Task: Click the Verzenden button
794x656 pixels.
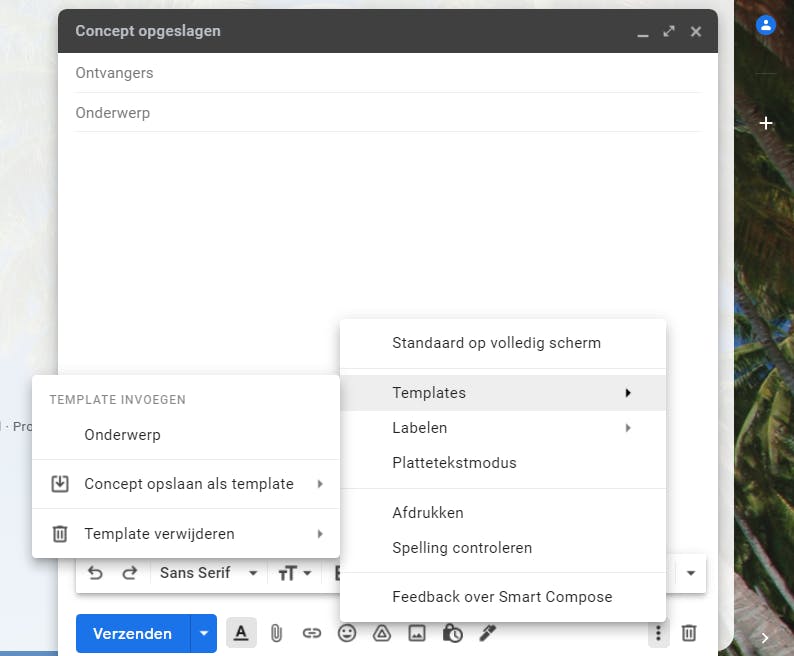Action: click(x=132, y=633)
